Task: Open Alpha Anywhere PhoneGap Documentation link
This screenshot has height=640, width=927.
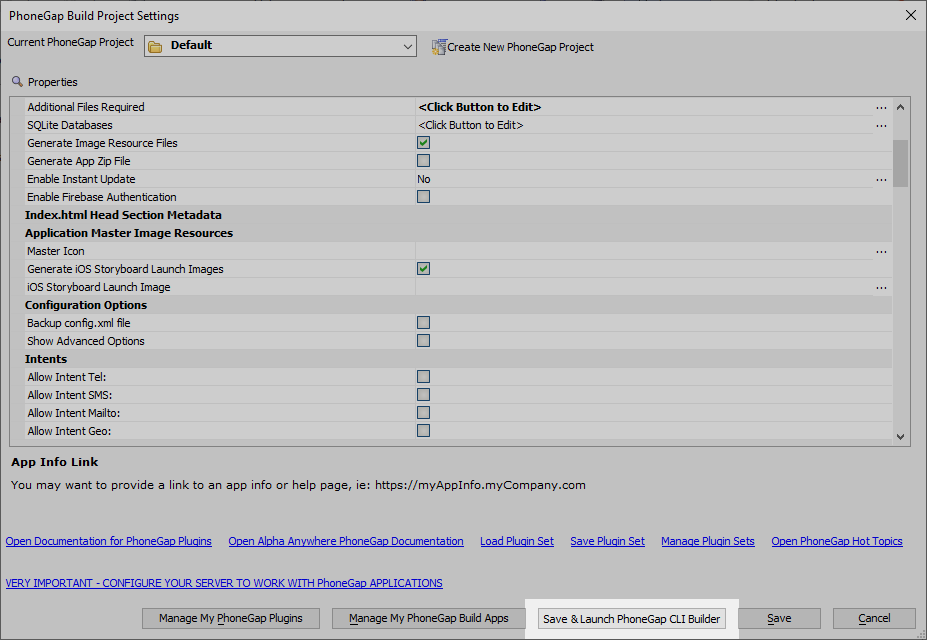Action: coord(346,541)
